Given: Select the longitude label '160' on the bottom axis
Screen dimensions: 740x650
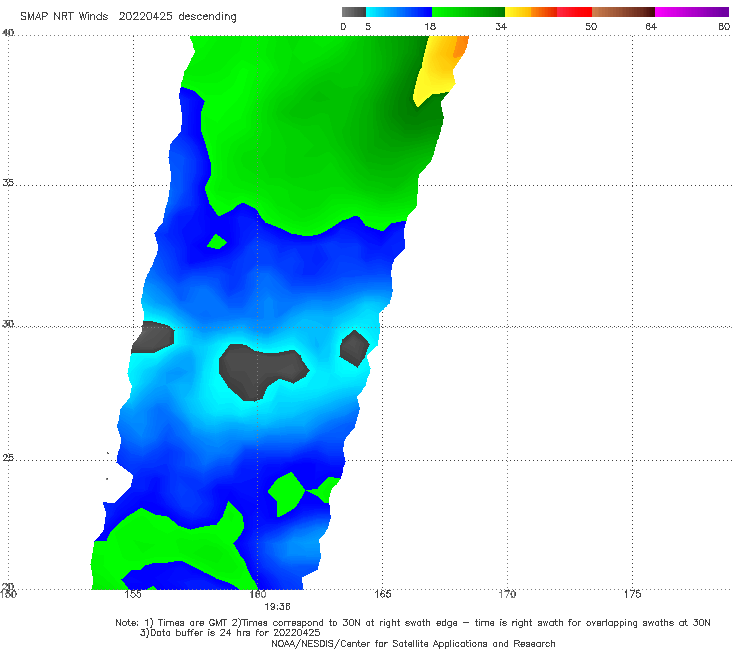Looking at the screenshot, I should (x=258, y=594).
